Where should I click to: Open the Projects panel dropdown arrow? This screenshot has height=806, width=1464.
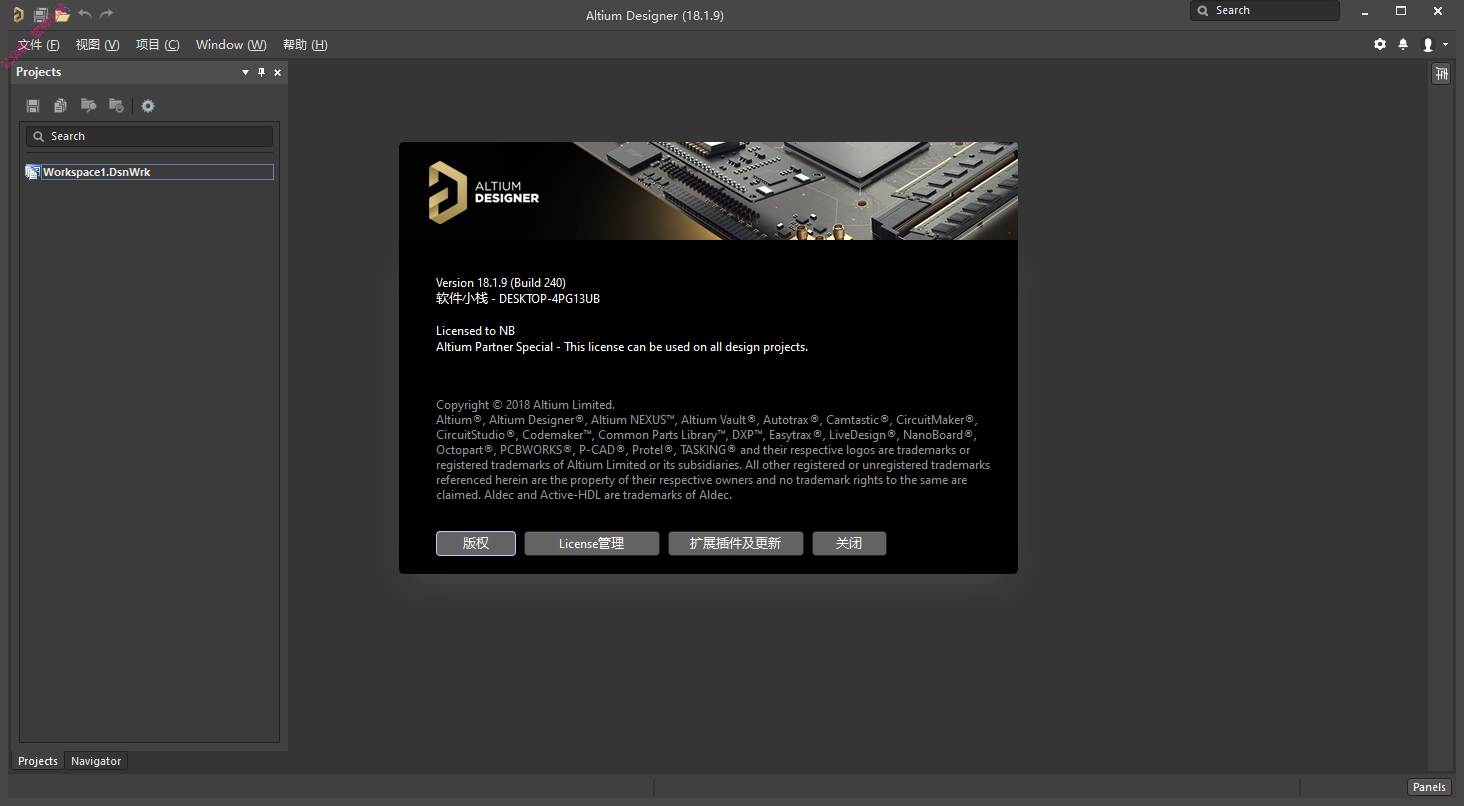click(x=246, y=72)
